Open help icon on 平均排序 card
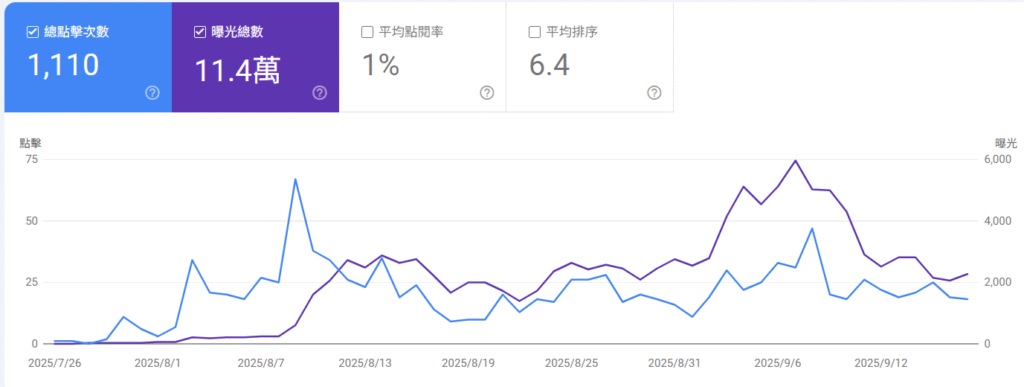Viewport: 1024px width, 387px height. [654, 93]
